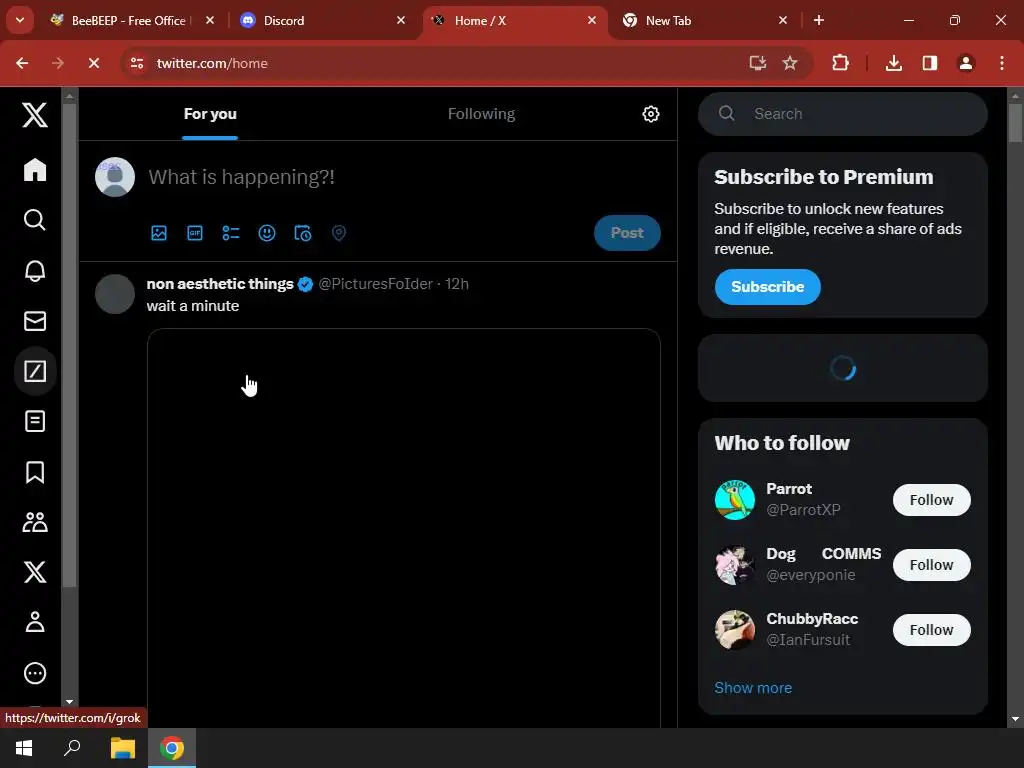Bookmark page with star icon

point(790,63)
